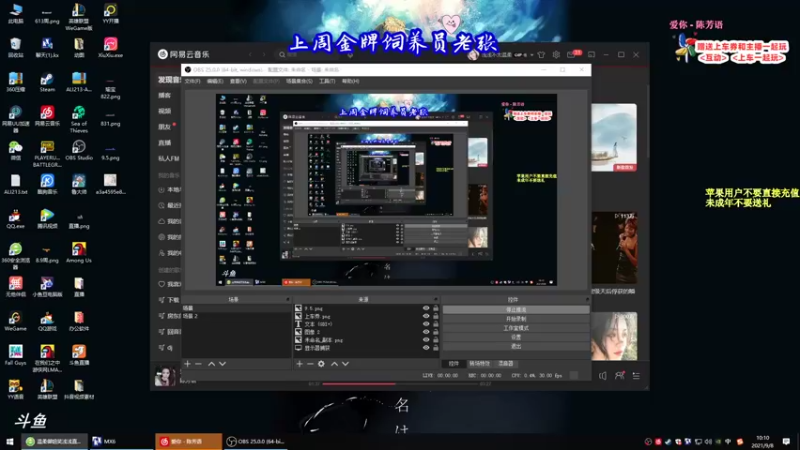Image resolution: width=800 pixels, height=450 pixels.
Task: Open the NetEase Cloud Music messages icon
Action: point(572,54)
